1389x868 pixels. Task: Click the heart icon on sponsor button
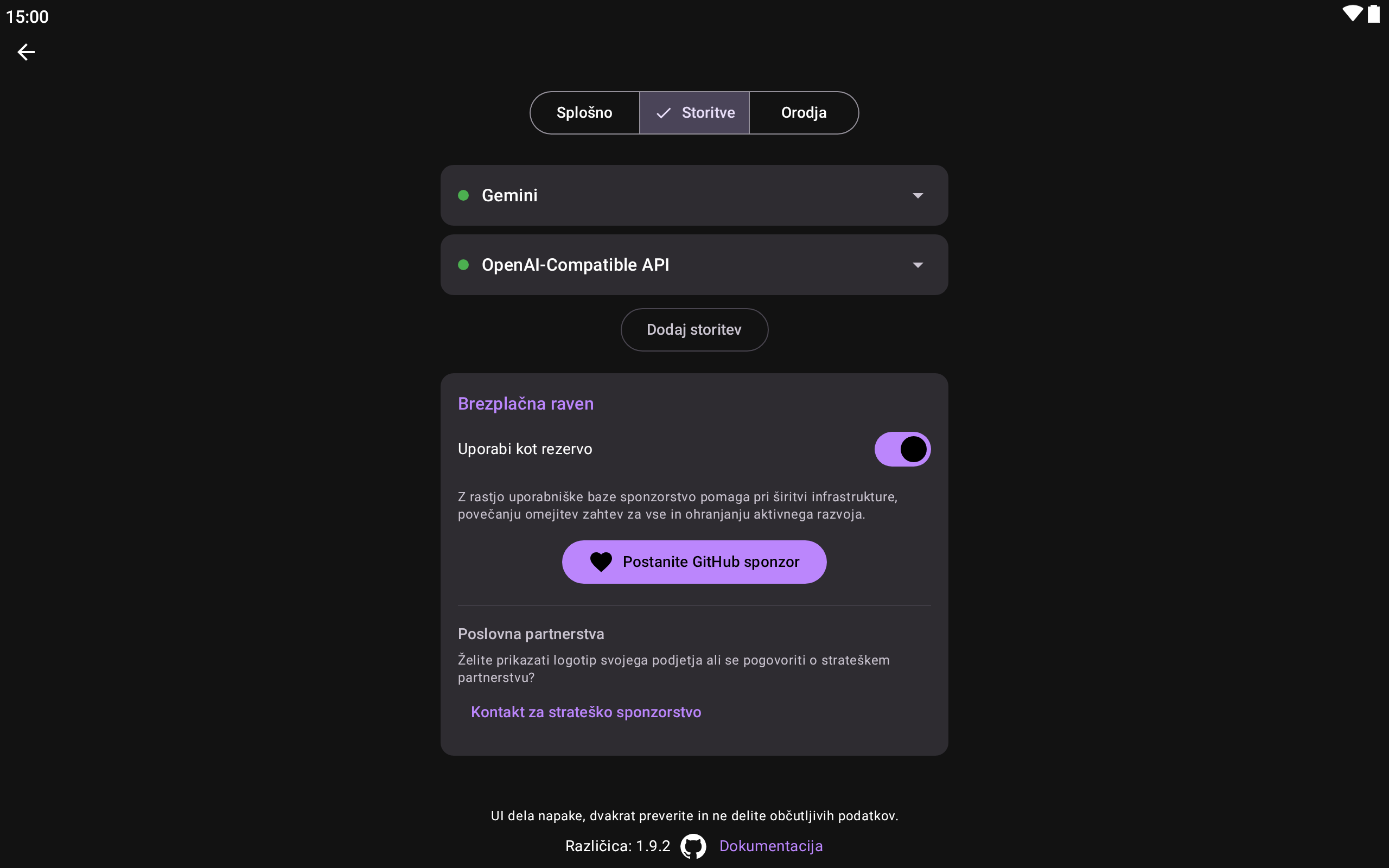(601, 561)
